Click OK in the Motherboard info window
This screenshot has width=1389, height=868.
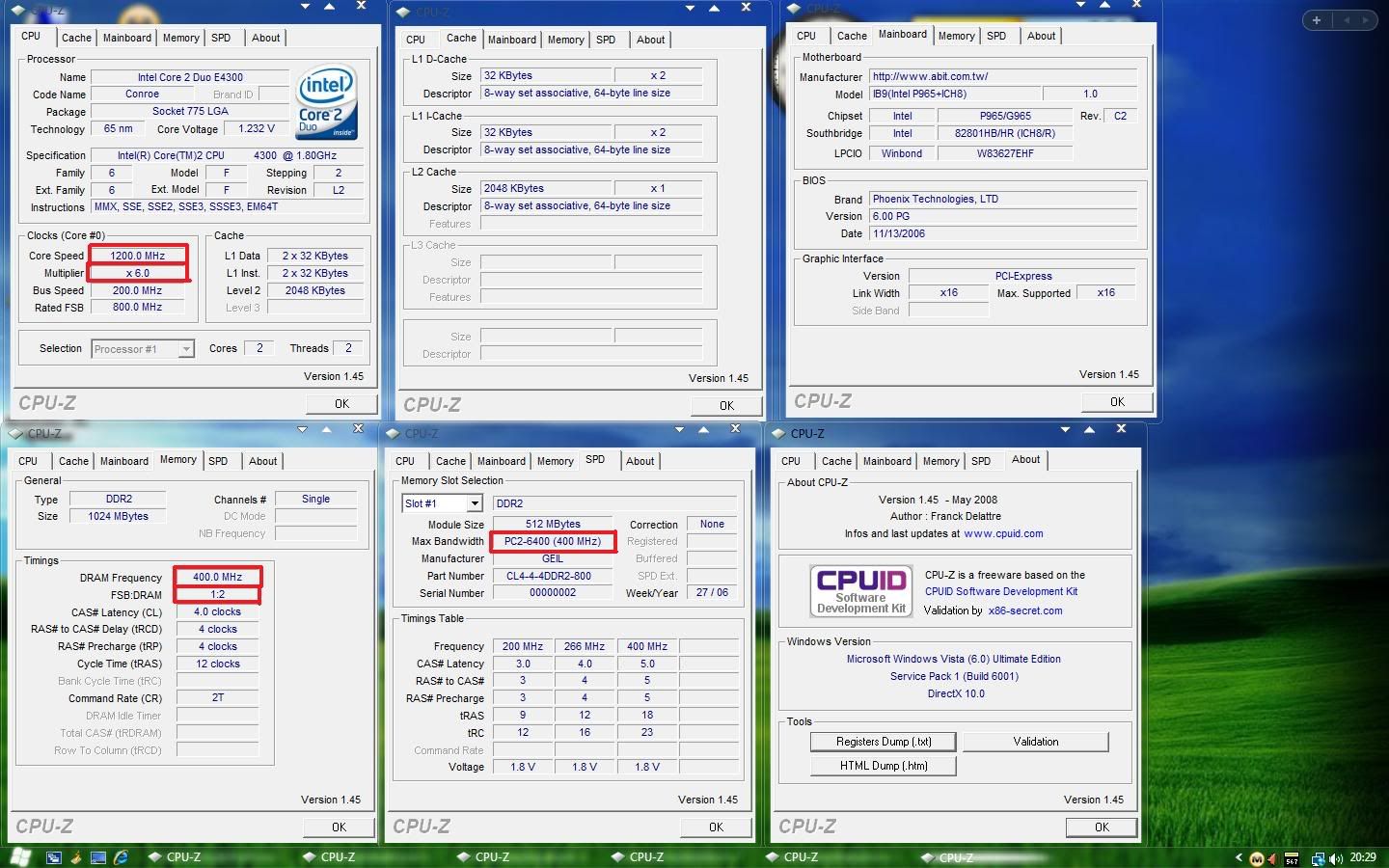pyautogui.click(x=1117, y=402)
